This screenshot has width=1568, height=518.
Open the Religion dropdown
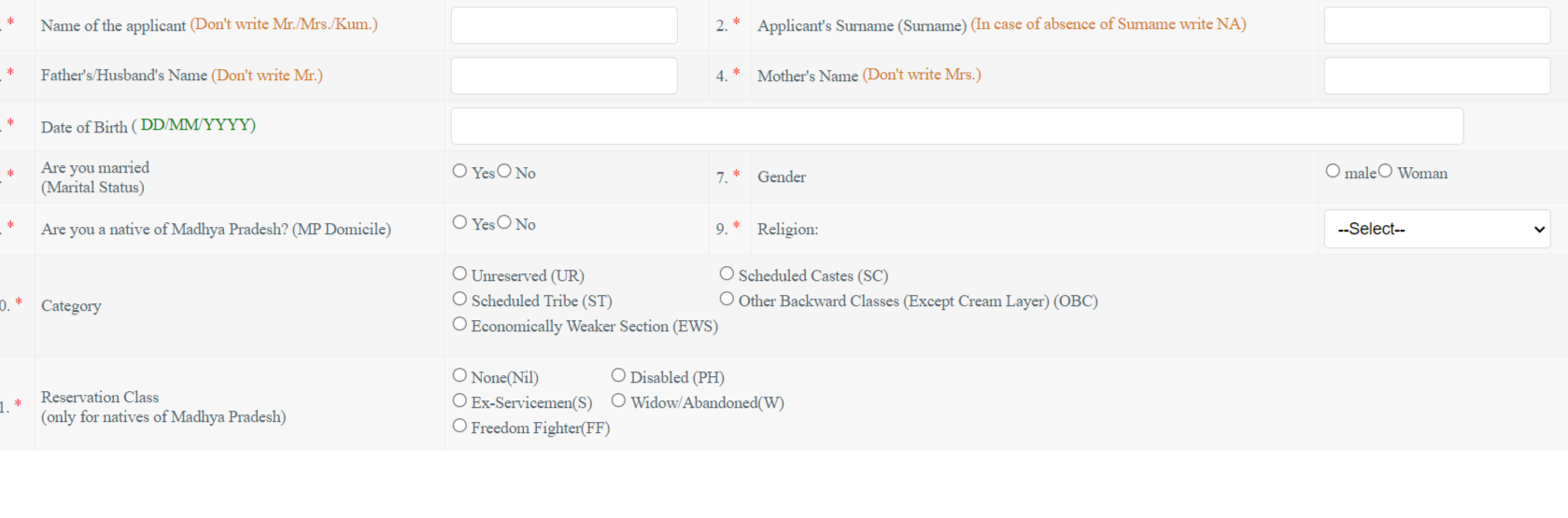[x=1436, y=229]
